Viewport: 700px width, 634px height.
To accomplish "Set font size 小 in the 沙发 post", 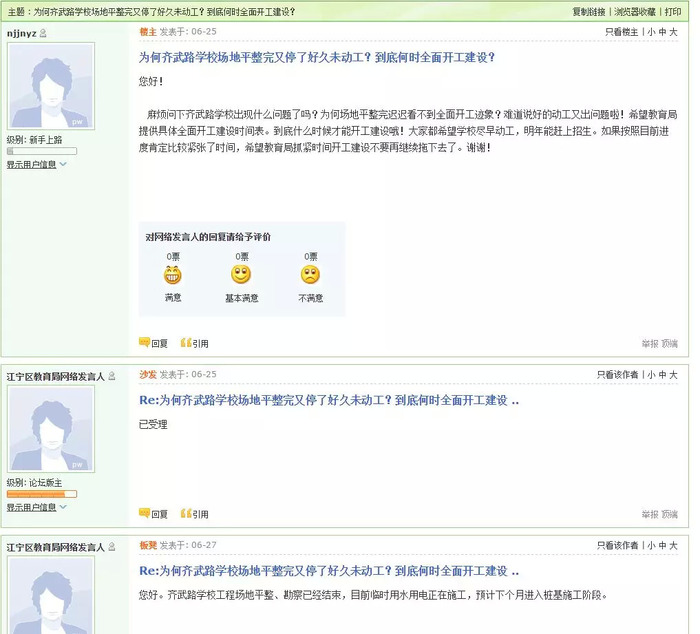I will click(651, 375).
